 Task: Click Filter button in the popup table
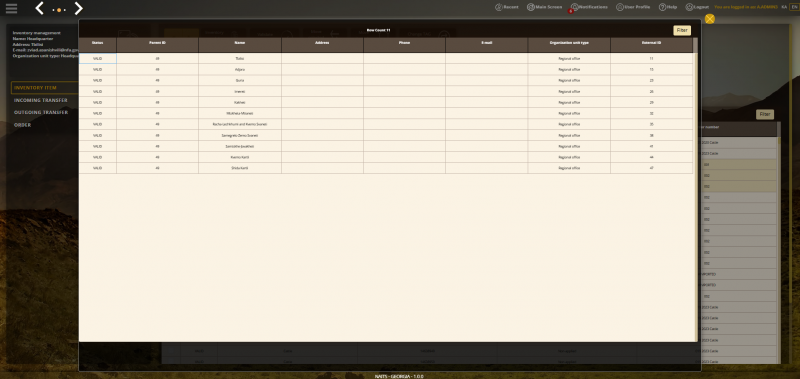pyautogui.click(x=682, y=31)
